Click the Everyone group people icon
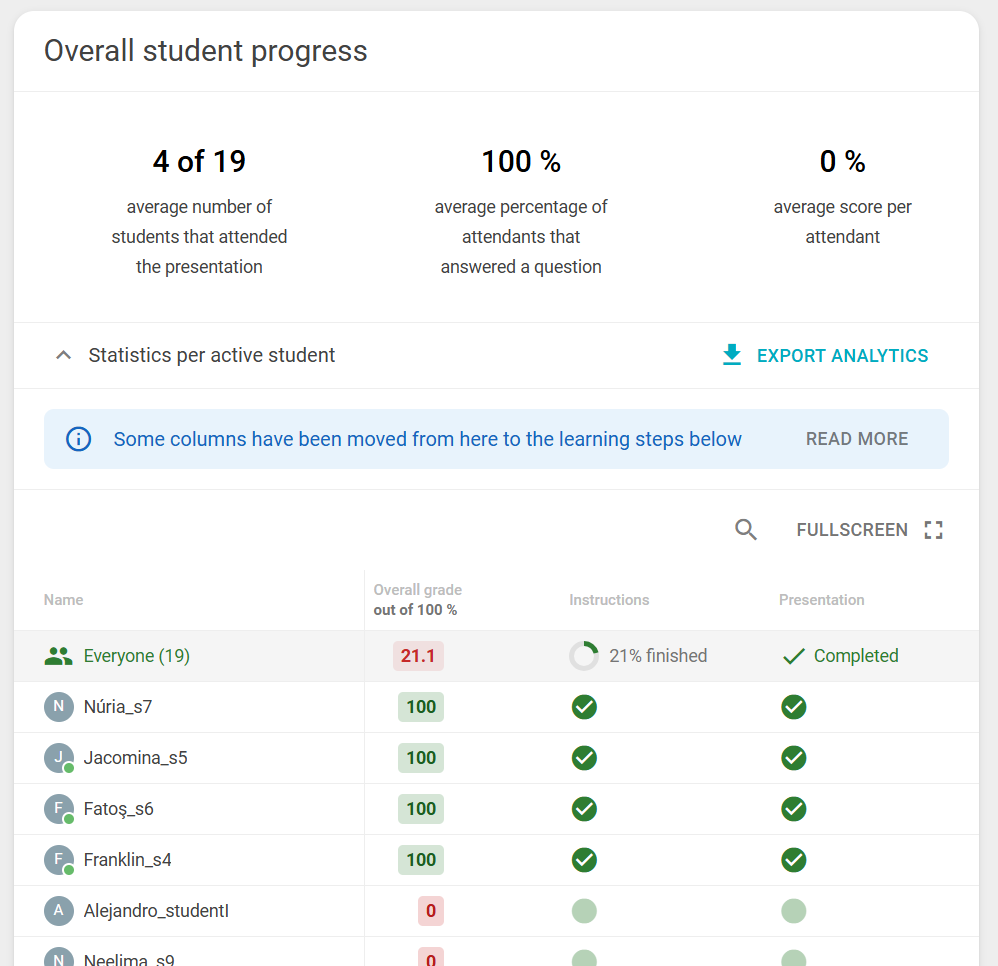Screen dimensions: 998x966 pyautogui.click(x=59, y=656)
